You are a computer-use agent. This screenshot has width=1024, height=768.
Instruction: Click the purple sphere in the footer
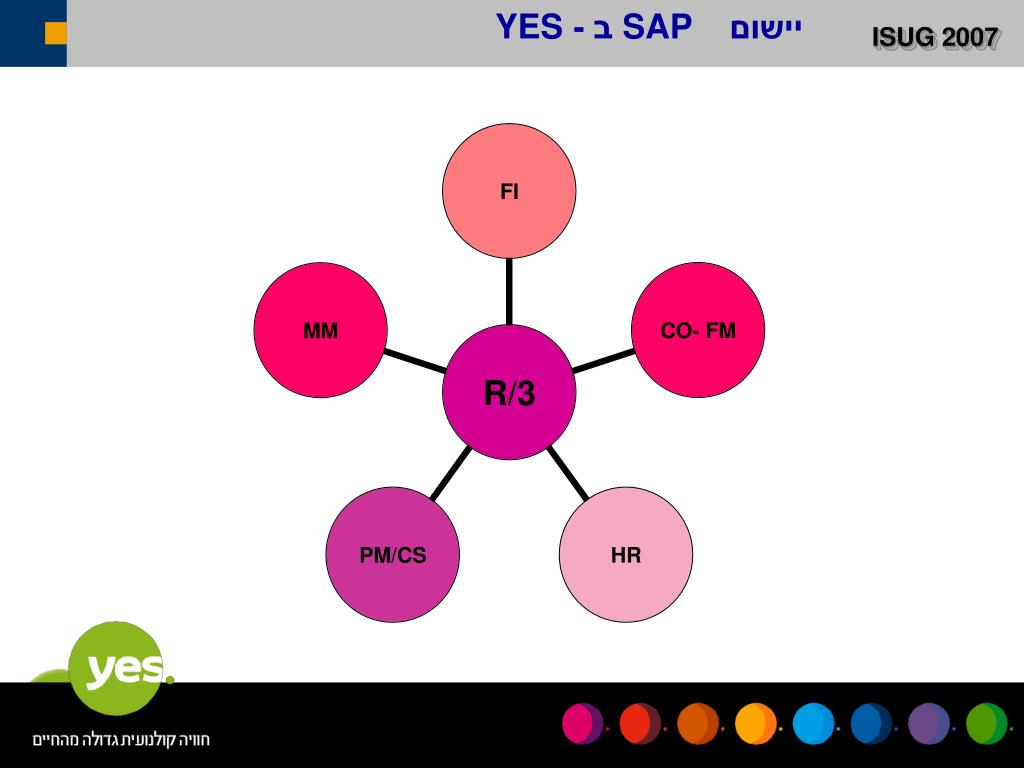[x=929, y=724]
